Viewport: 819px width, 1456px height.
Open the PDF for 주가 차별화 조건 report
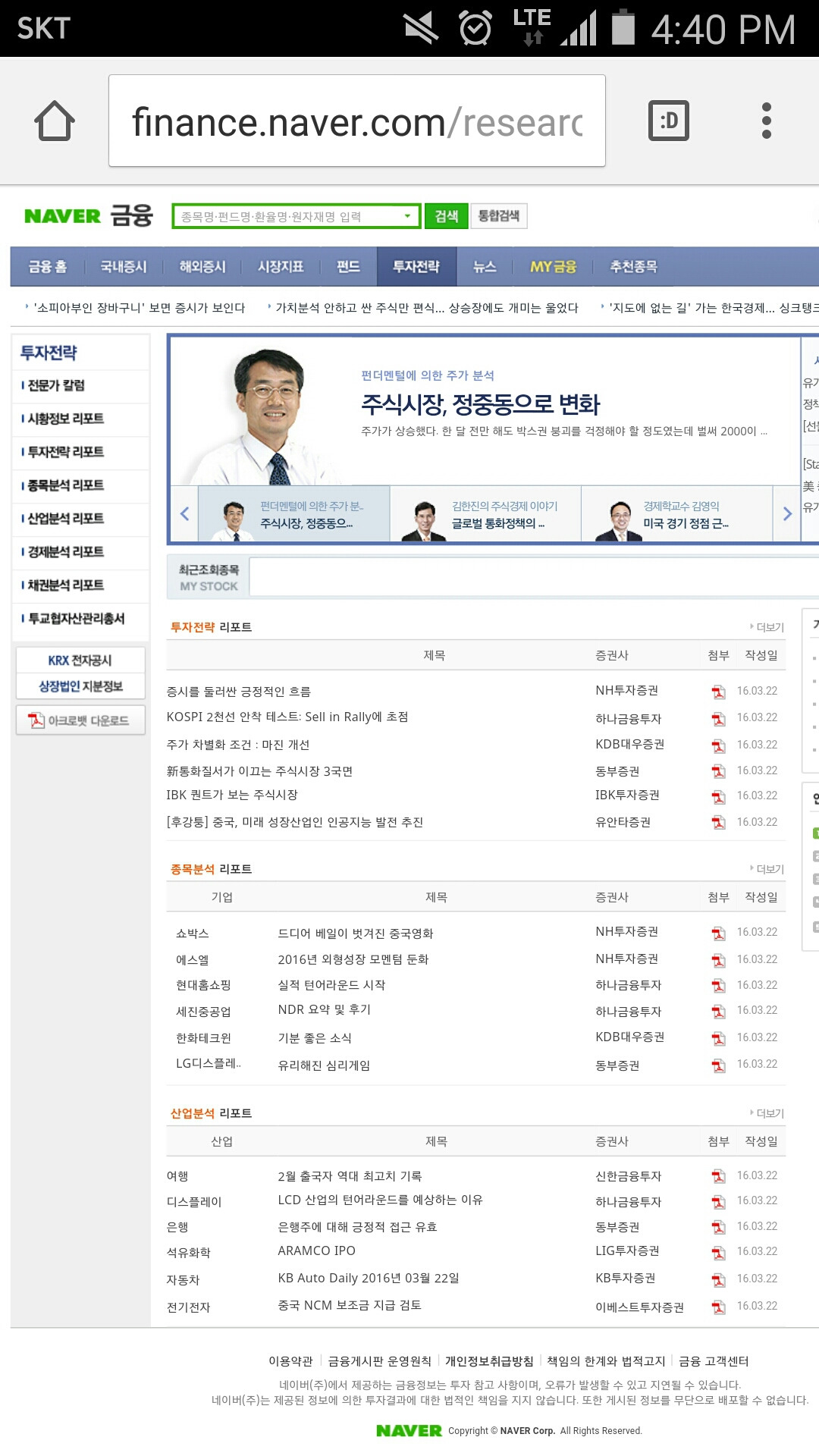[x=718, y=745]
